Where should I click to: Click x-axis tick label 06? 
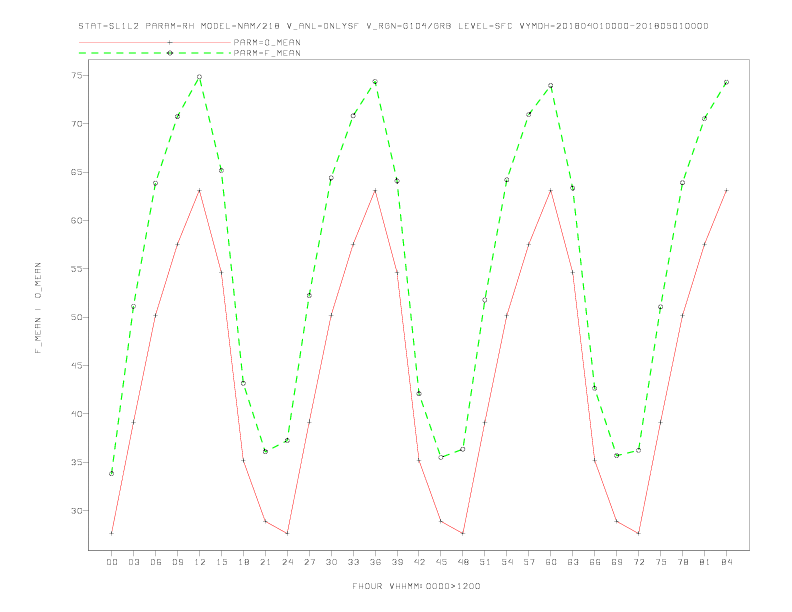(156, 562)
